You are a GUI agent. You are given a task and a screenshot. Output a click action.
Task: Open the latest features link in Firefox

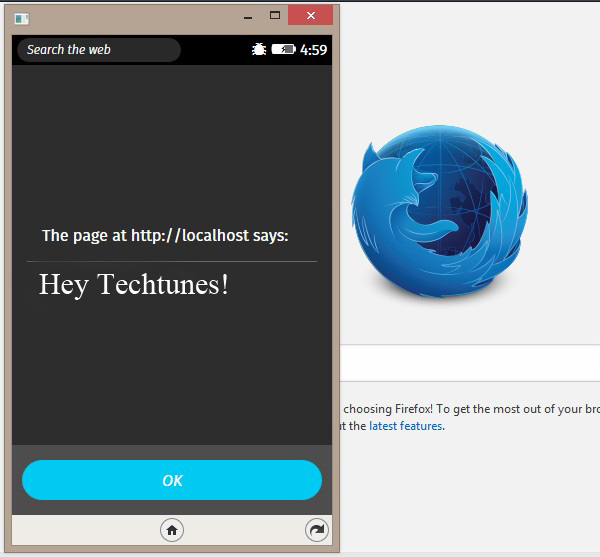point(405,426)
